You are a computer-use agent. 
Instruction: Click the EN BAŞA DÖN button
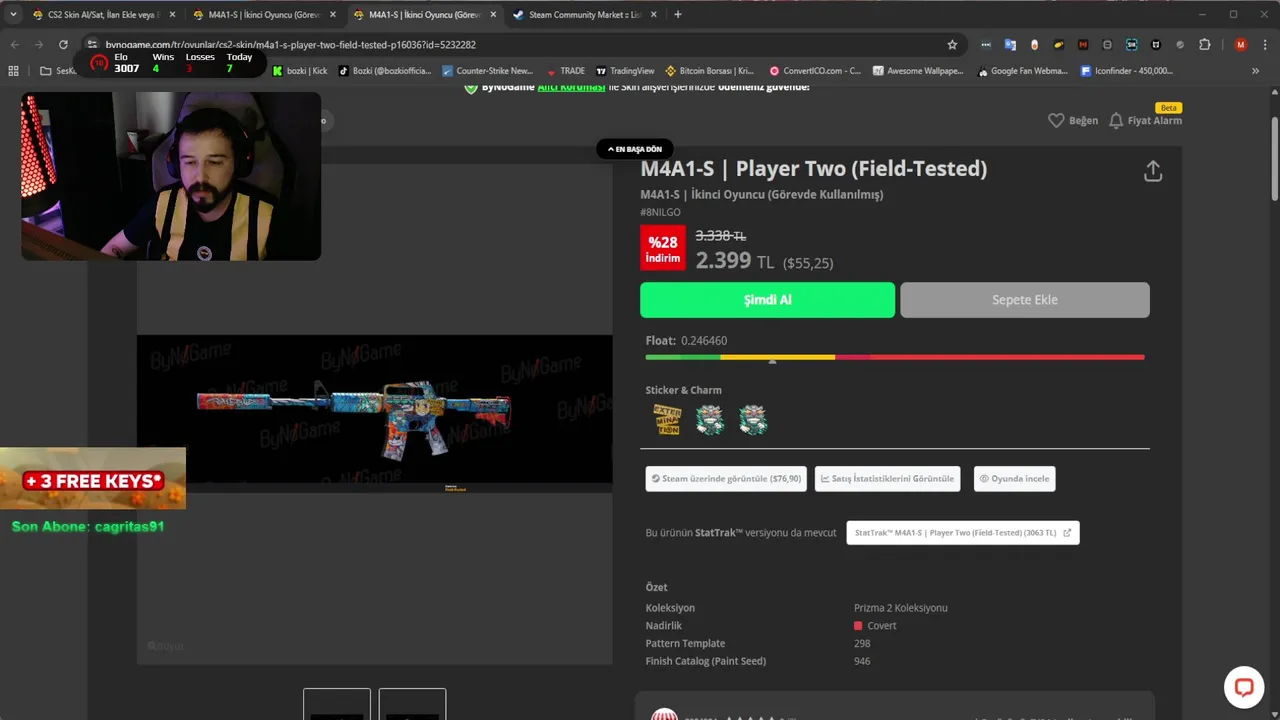coord(635,149)
